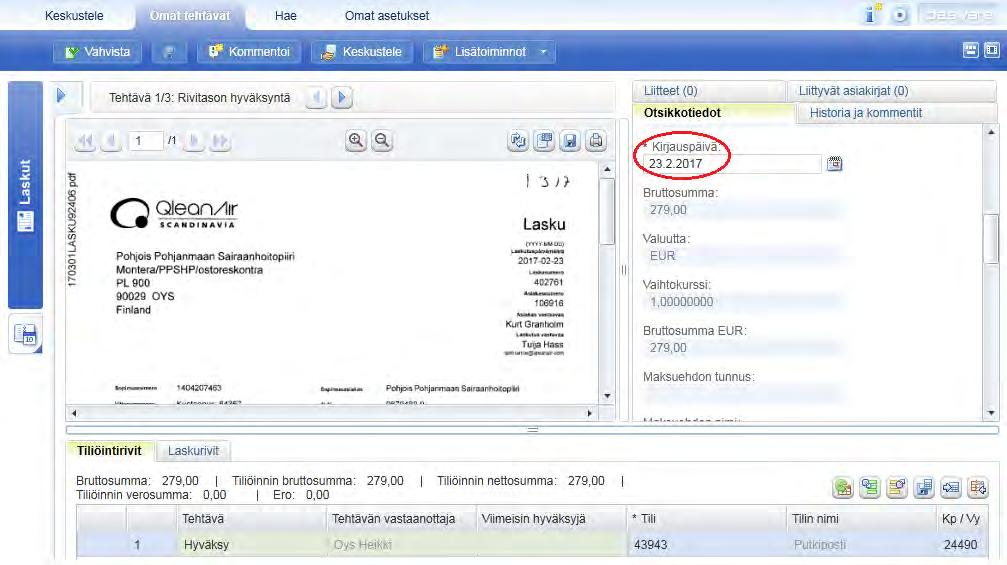
Task: Open Omat asetukset tab
Action: pos(387,15)
